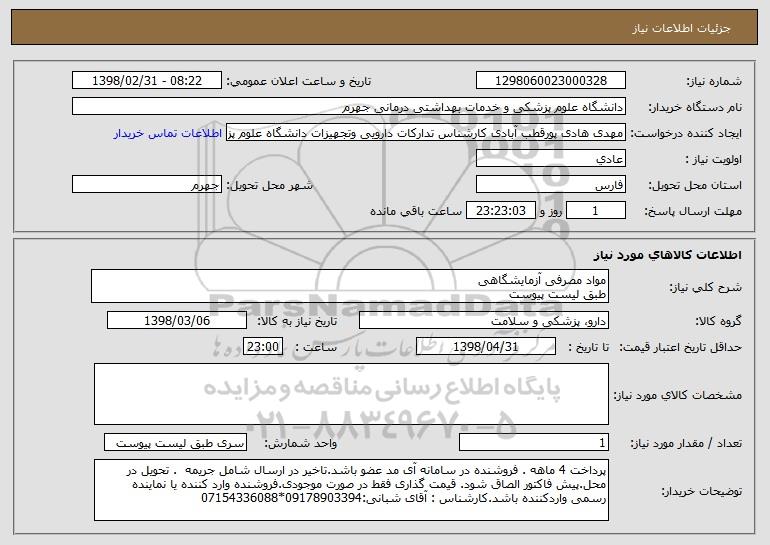Click the delivery city field جهرم
The width and height of the screenshot is (770, 545).
tap(147, 185)
